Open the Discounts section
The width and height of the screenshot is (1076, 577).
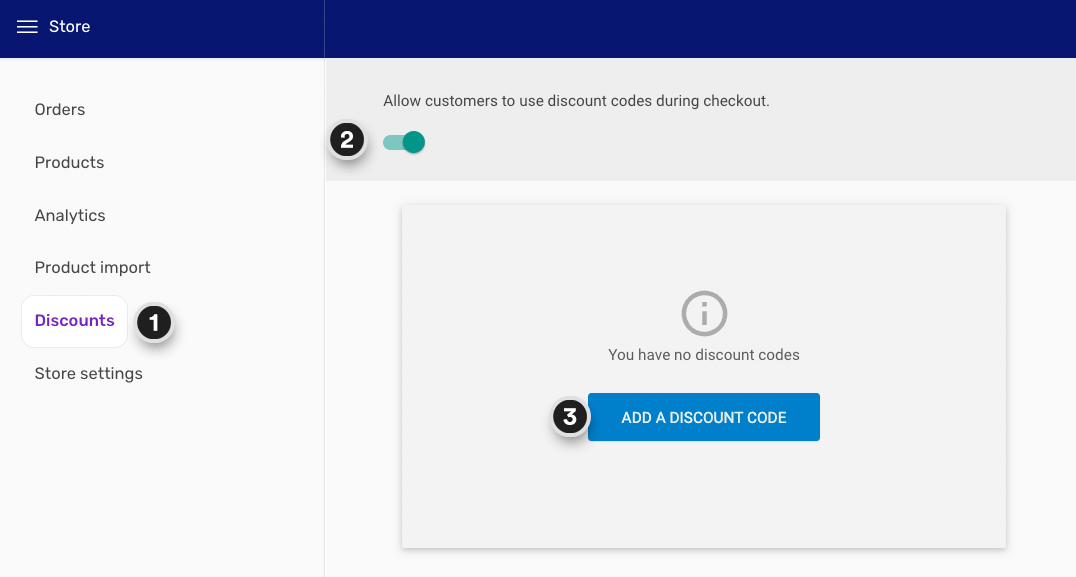click(x=74, y=320)
